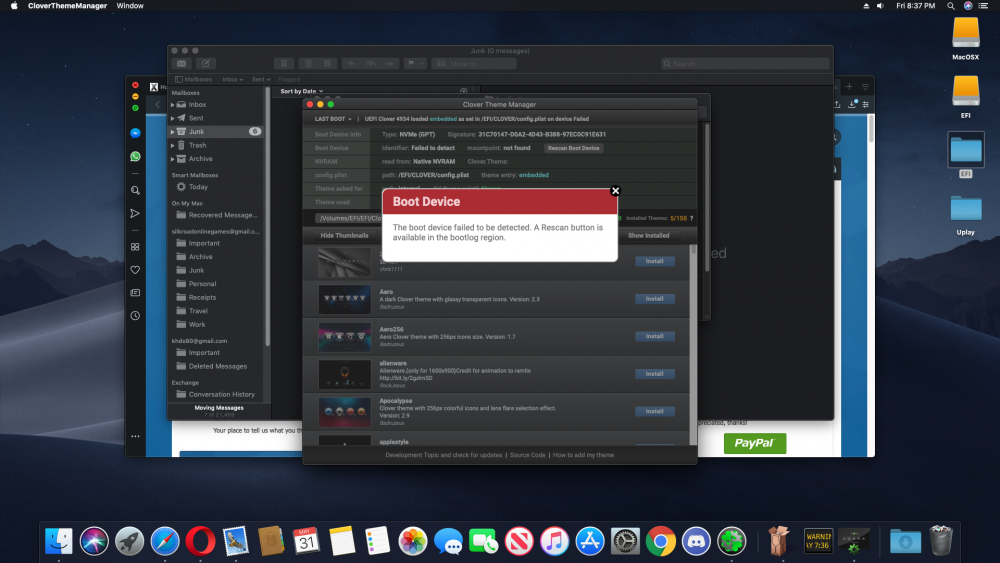
Task: Click the Opera sidebar history clock icon
Action: [x=135, y=316]
